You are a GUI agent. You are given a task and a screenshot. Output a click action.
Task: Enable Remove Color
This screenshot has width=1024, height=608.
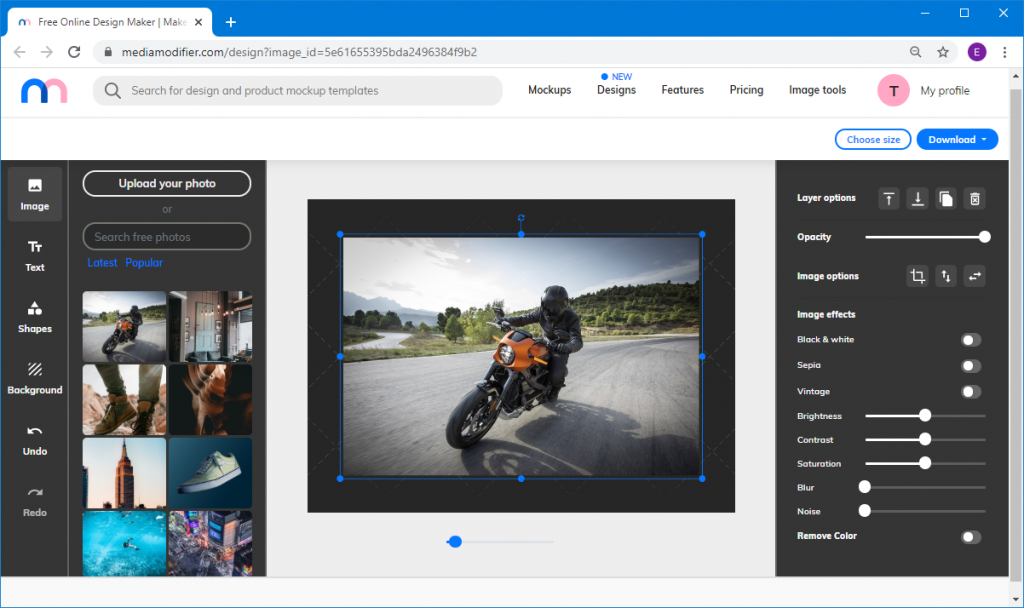pos(969,536)
